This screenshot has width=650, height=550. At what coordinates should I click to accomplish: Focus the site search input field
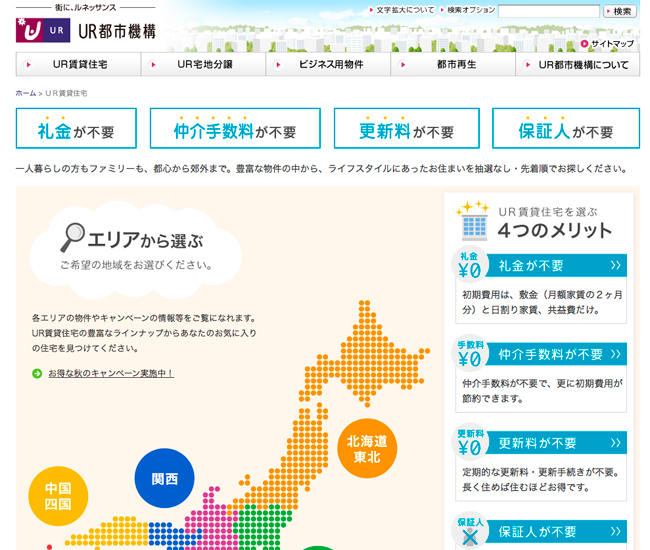pos(549,11)
